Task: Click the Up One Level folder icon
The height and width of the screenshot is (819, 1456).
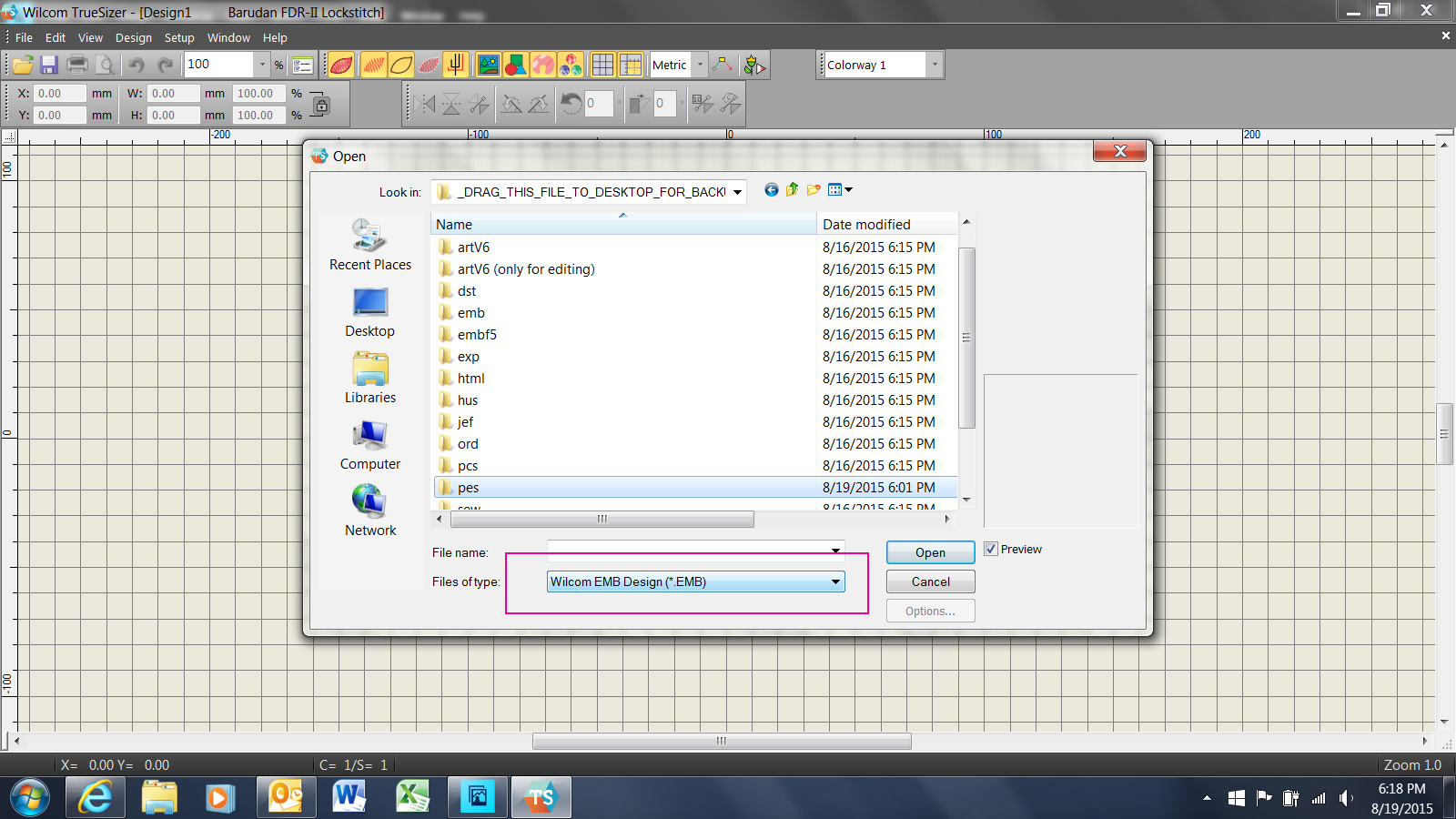Action: [x=792, y=190]
